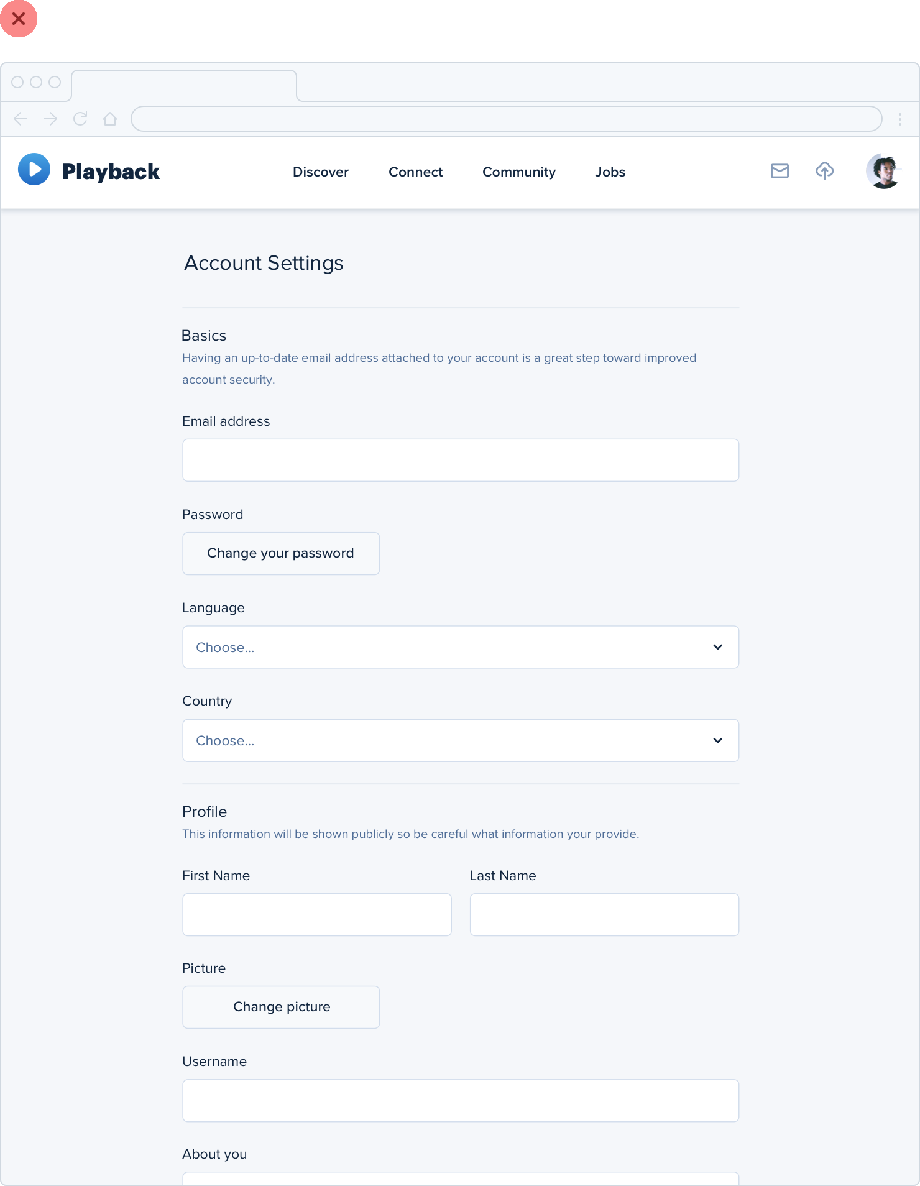Click the Change picture button
The width and height of the screenshot is (920, 1186).
click(x=281, y=1007)
